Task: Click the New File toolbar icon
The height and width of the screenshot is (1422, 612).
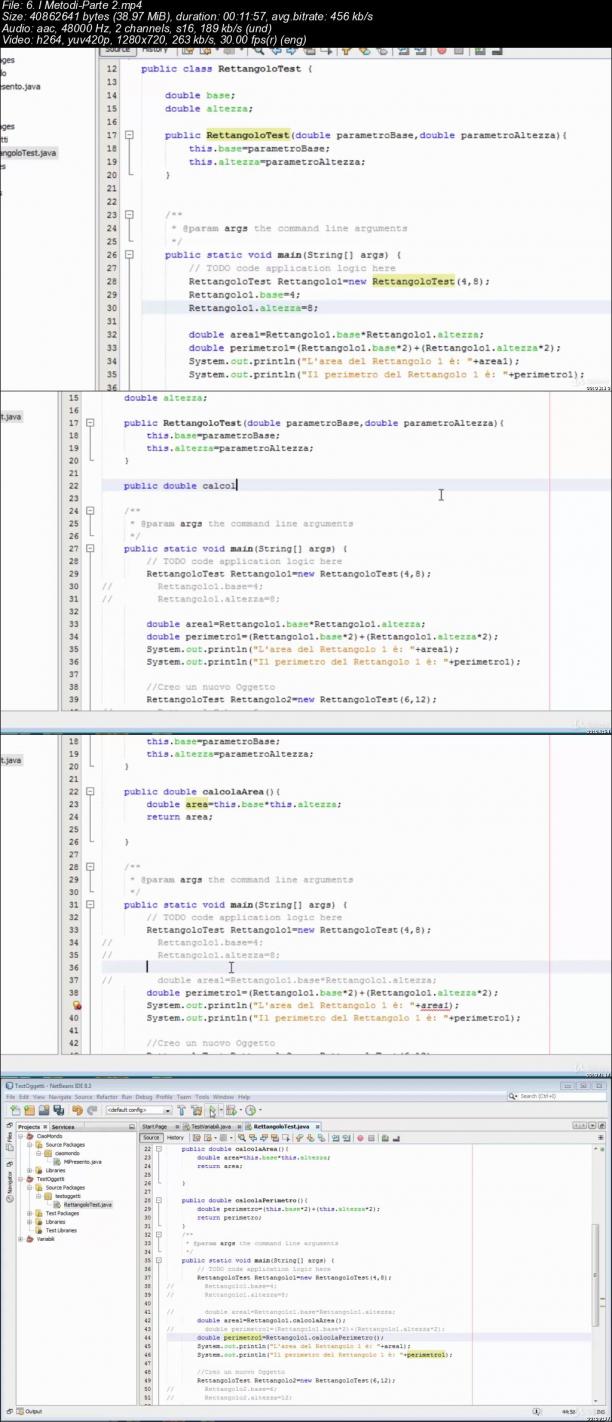Action: tap(15, 1110)
